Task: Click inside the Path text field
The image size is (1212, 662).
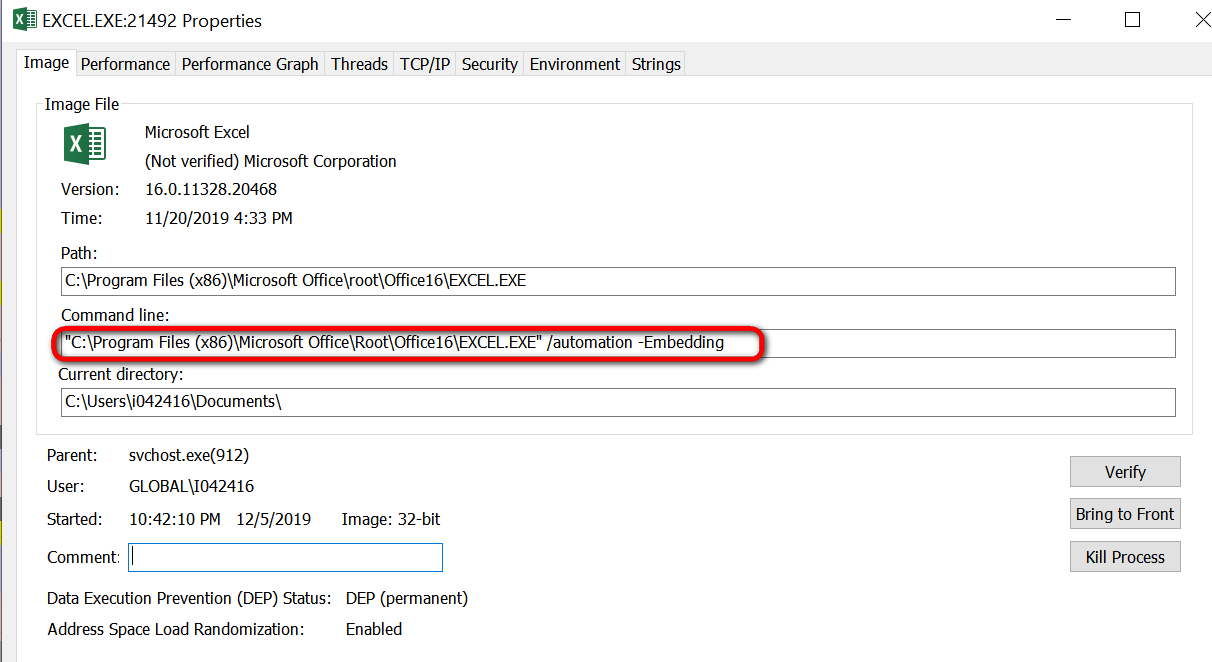Action: (x=618, y=281)
